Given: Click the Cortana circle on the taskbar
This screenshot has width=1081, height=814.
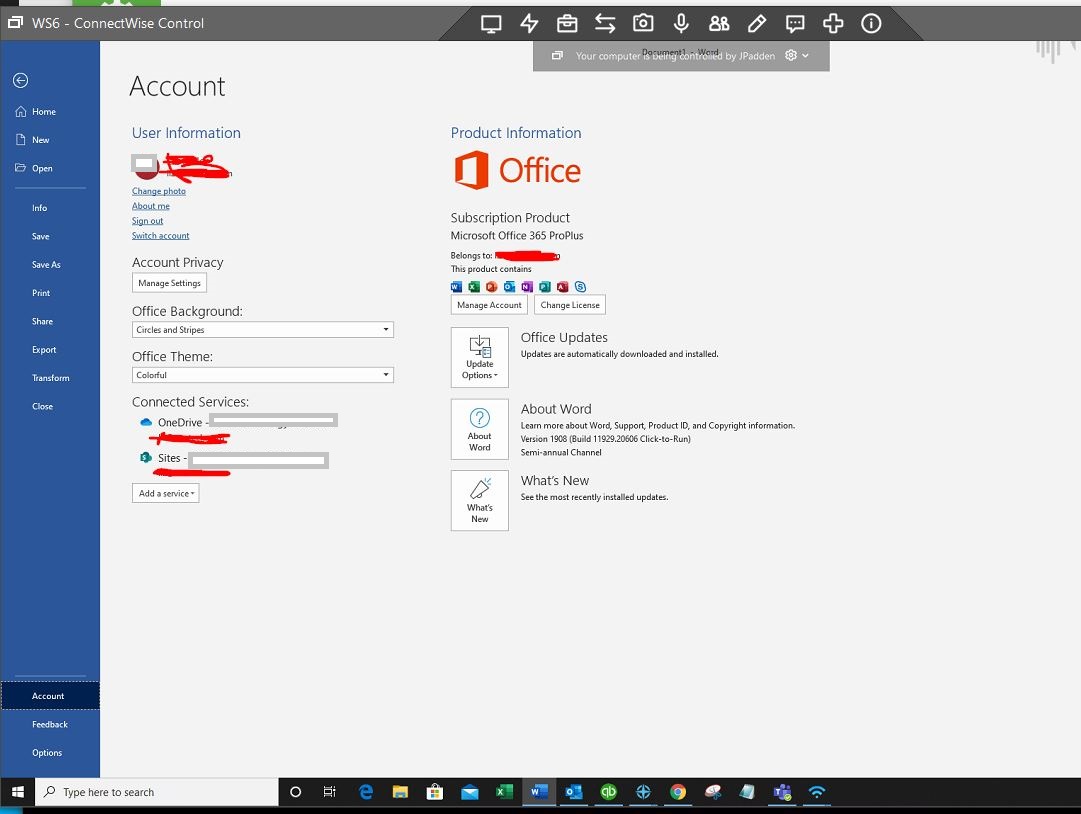Looking at the screenshot, I should [x=295, y=792].
